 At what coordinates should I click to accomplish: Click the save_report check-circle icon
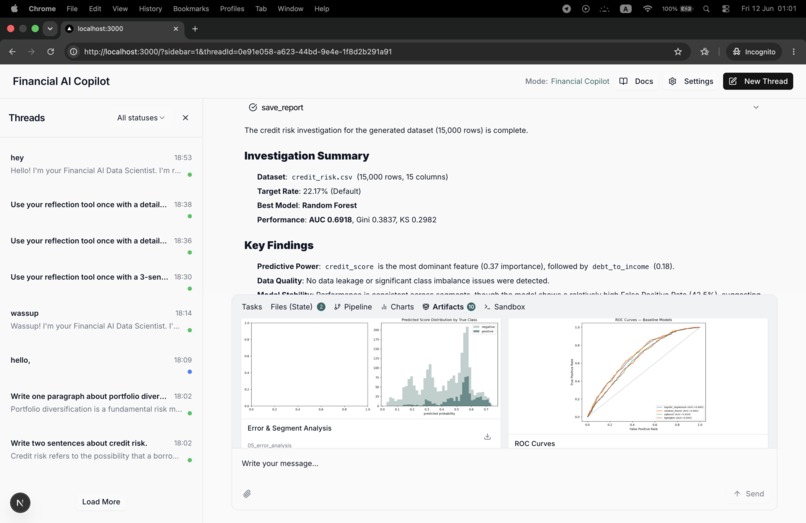coord(253,107)
